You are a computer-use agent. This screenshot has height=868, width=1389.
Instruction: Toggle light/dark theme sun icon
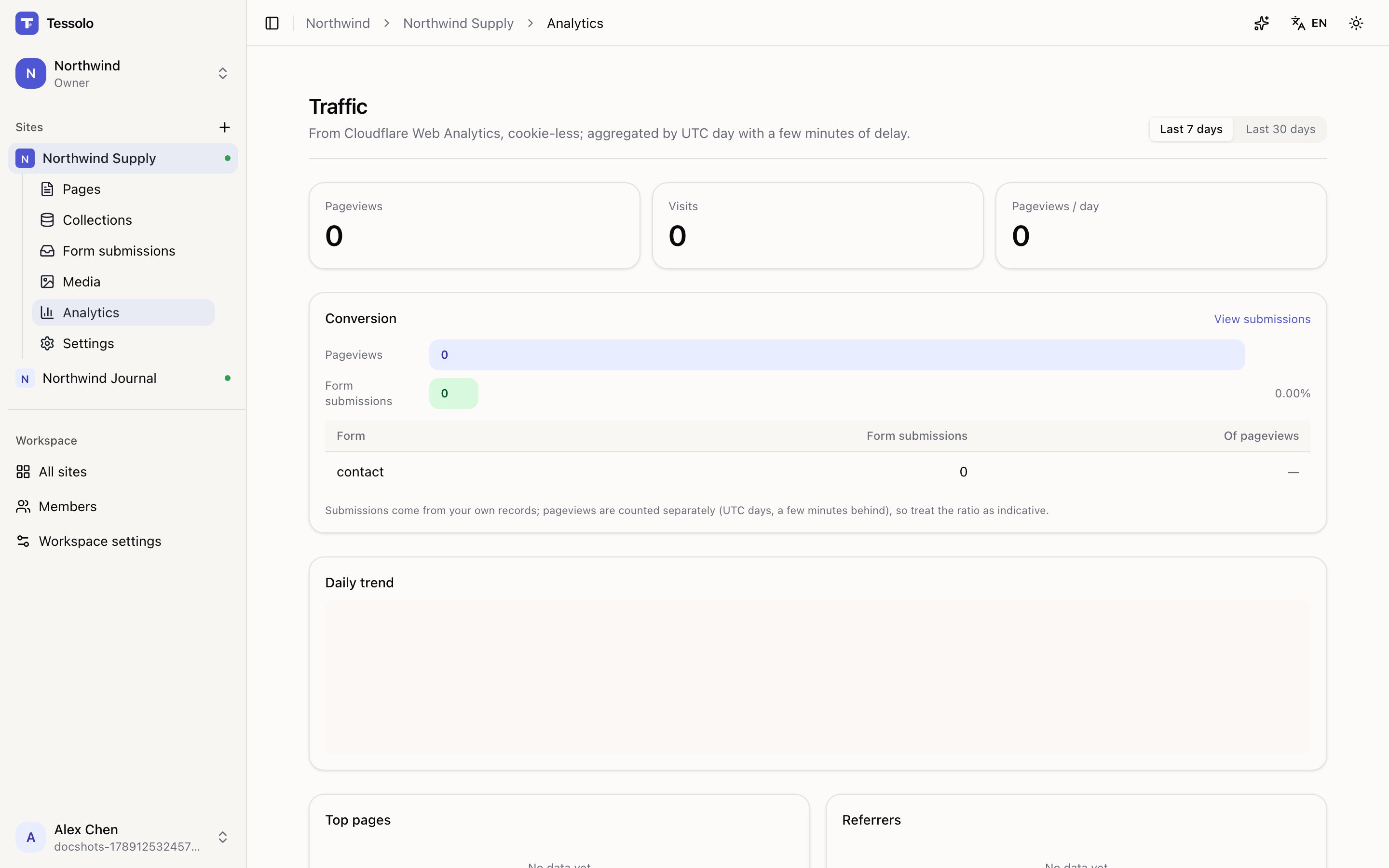pyautogui.click(x=1356, y=23)
